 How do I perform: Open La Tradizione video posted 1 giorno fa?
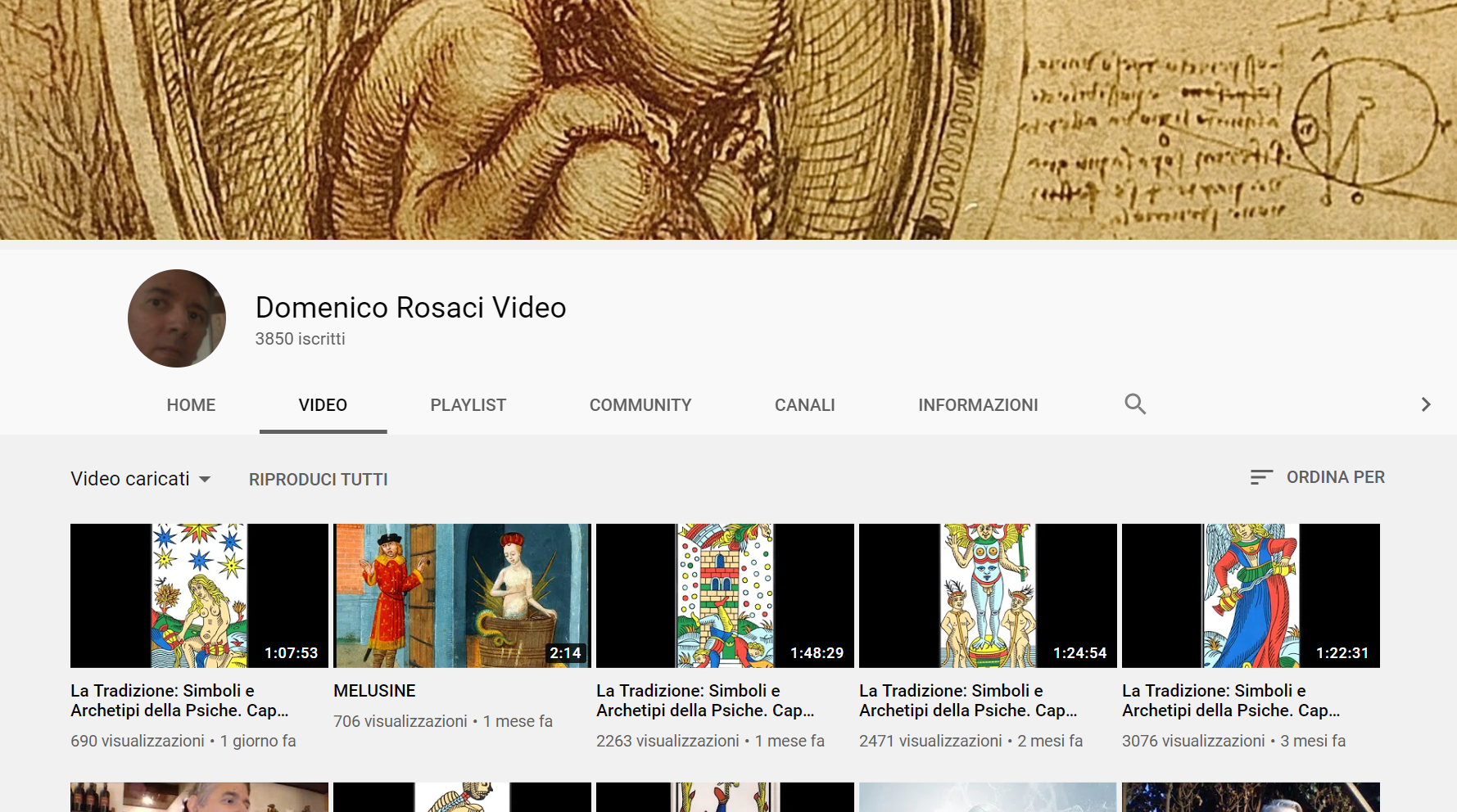pyautogui.click(x=180, y=701)
